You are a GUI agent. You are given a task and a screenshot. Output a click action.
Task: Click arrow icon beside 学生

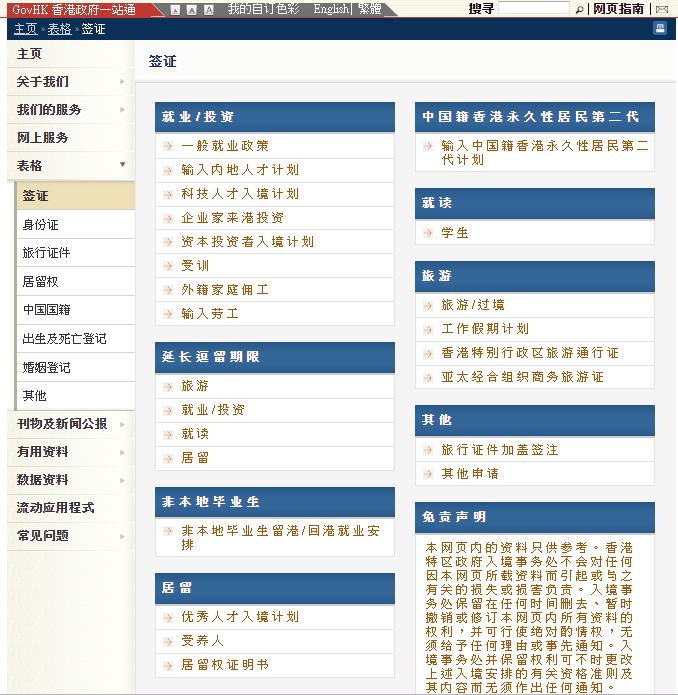pos(428,233)
